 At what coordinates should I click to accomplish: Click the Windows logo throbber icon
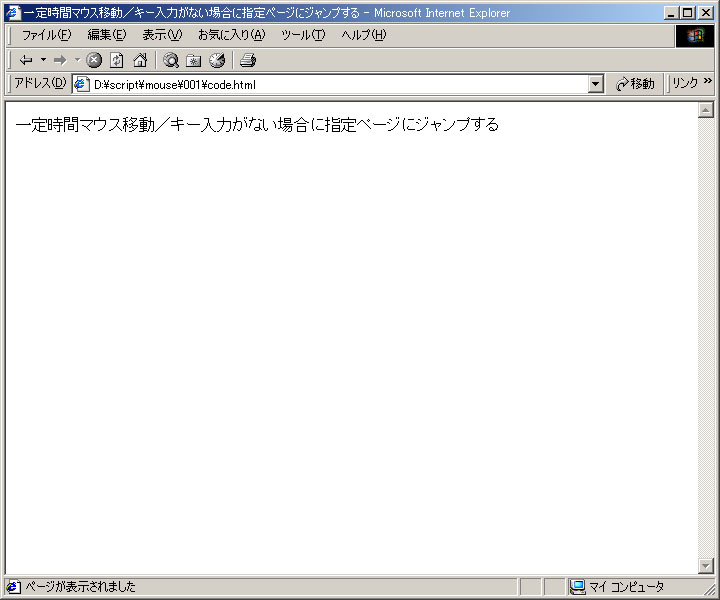pos(695,36)
